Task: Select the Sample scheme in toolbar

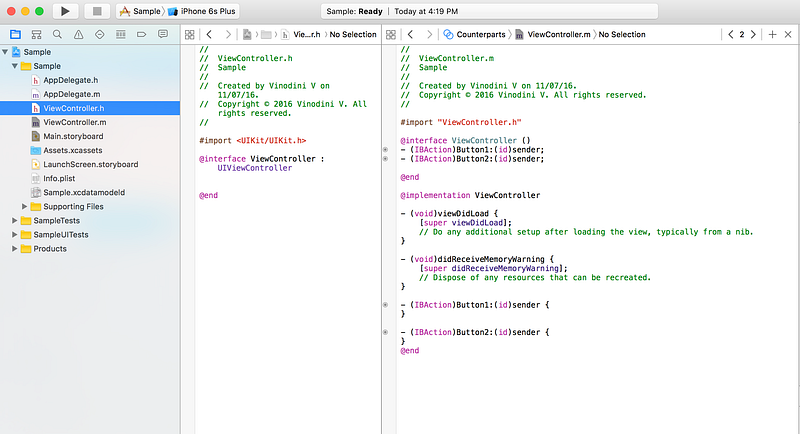Action: [x=140, y=11]
